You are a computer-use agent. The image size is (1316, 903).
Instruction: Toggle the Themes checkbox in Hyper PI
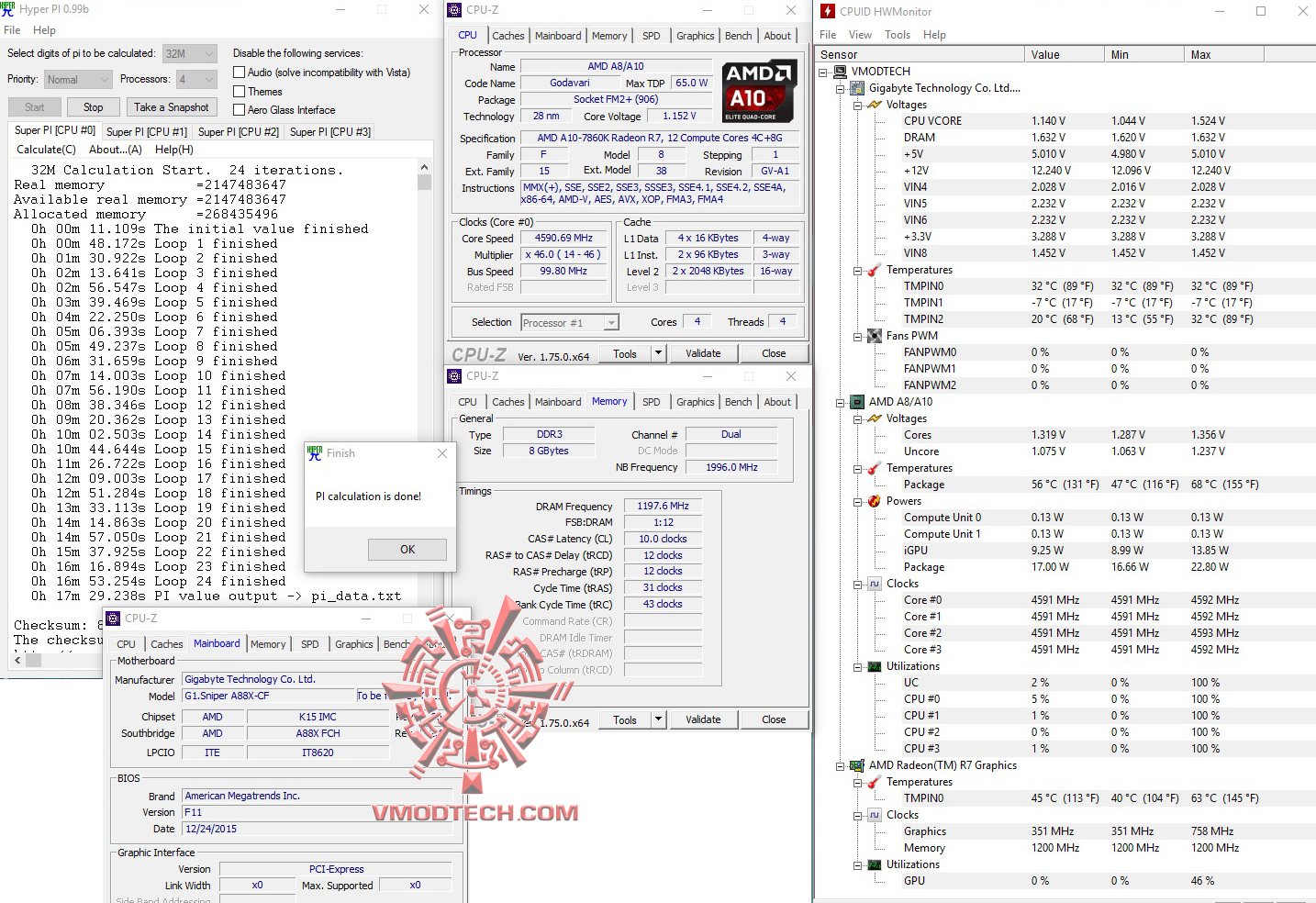tap(239, 91)
